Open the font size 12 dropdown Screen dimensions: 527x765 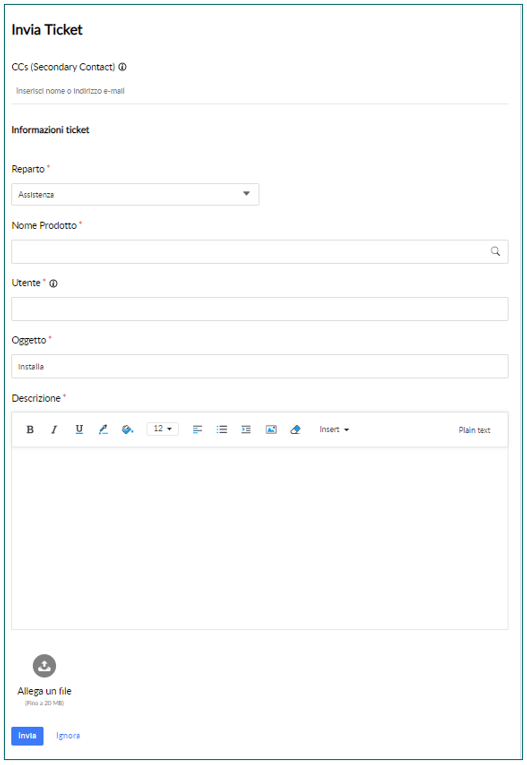(x=162, y=429)
